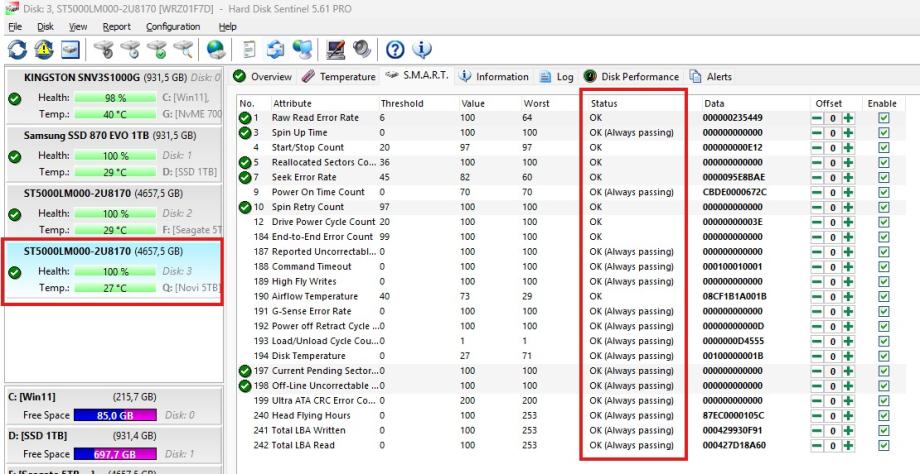Click green status icon beside Spin Retry Count
The height and width of the screenshot is (474, 920).
[x=245, y=207]
